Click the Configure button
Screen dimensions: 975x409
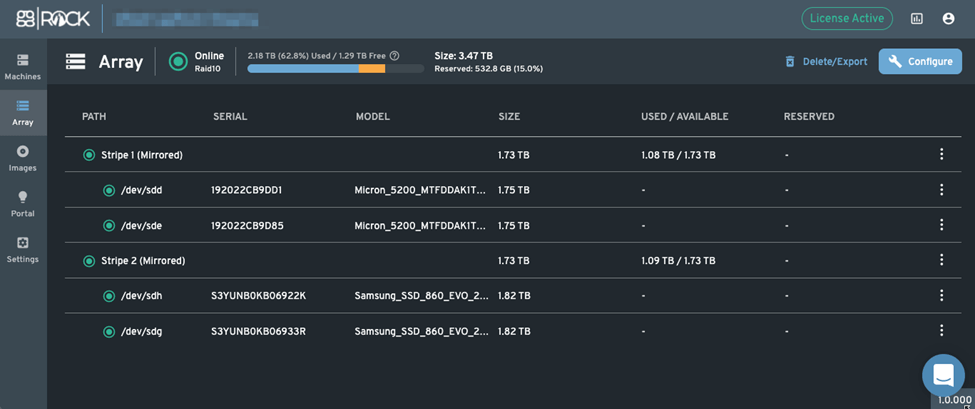[919, 62]
